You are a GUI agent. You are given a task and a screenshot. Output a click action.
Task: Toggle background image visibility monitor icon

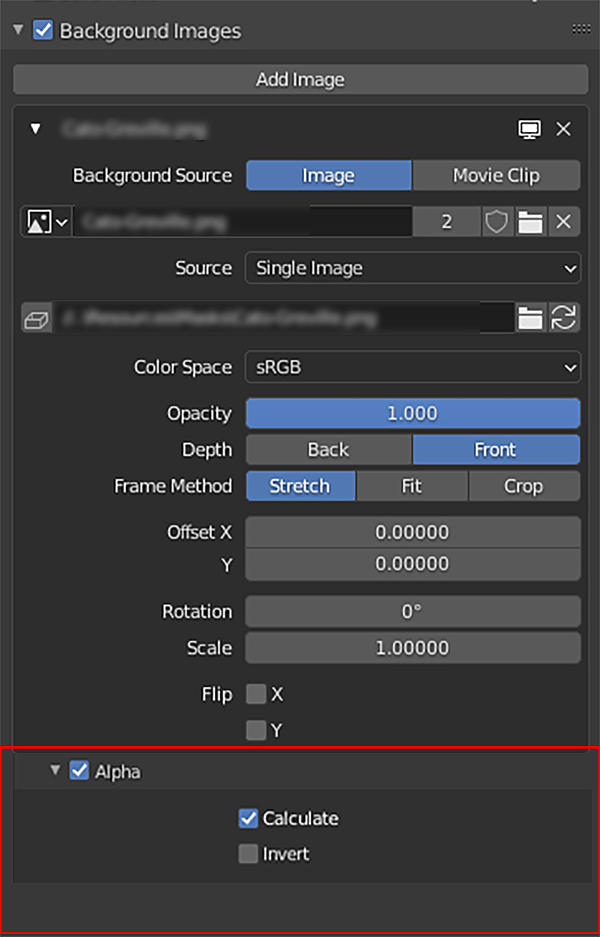tap(529, 128)
